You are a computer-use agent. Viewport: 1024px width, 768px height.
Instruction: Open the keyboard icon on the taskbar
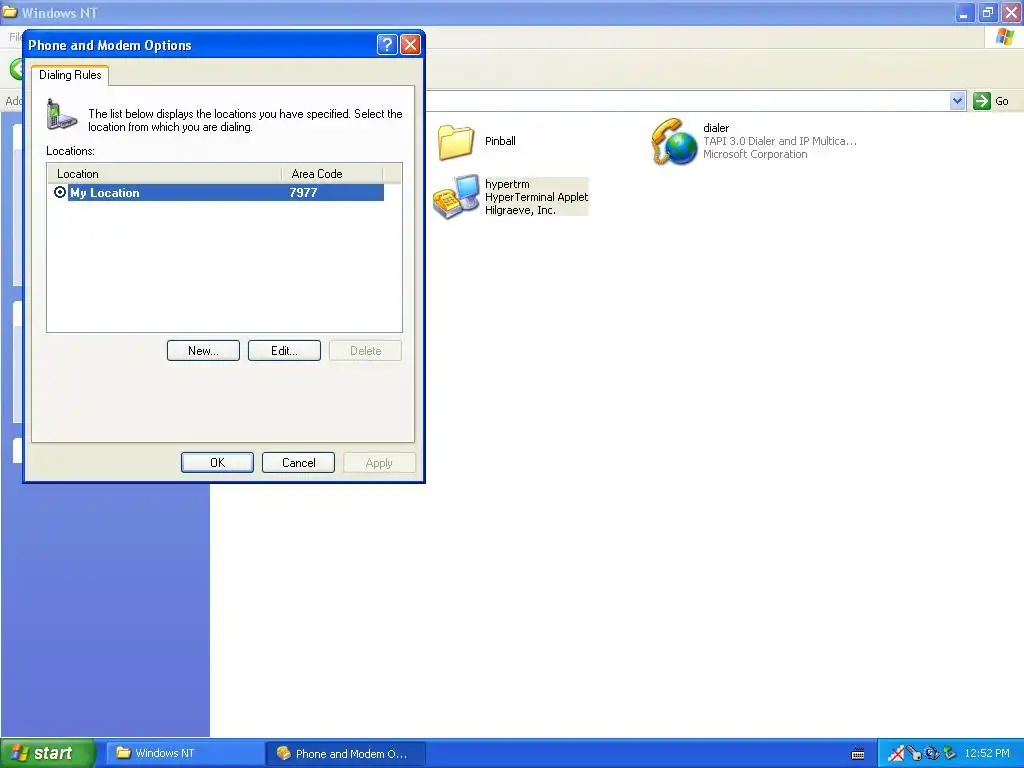pos(858,754)
